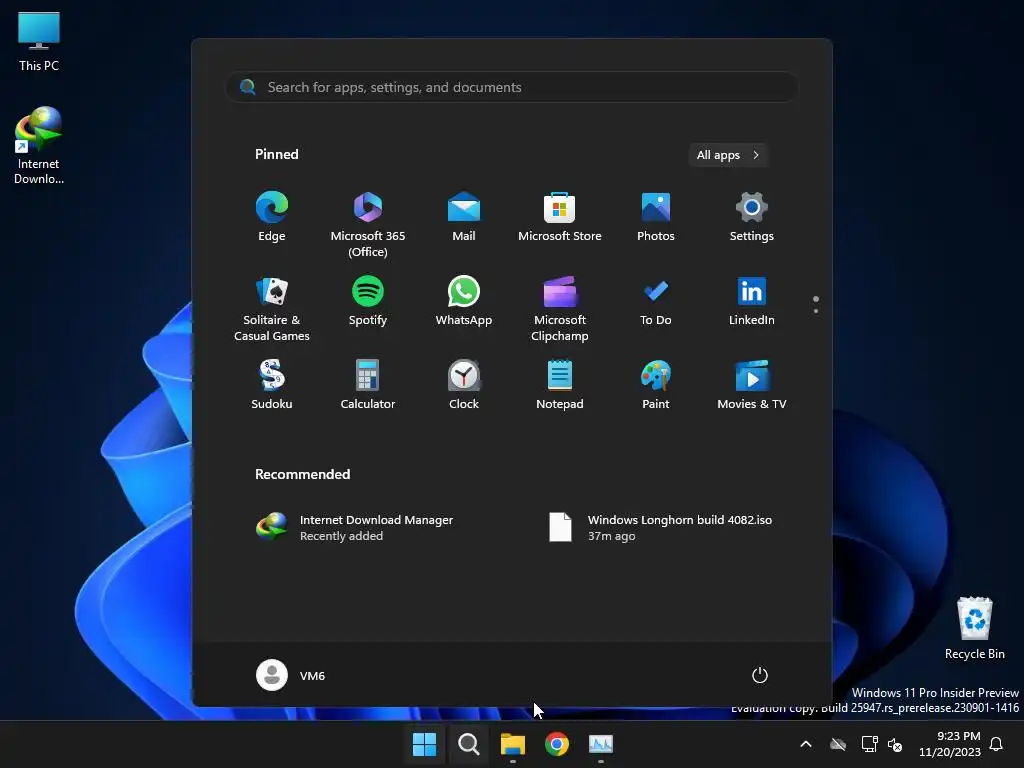Select the Recycle Bin desktop icon

(x=975, y=628)
